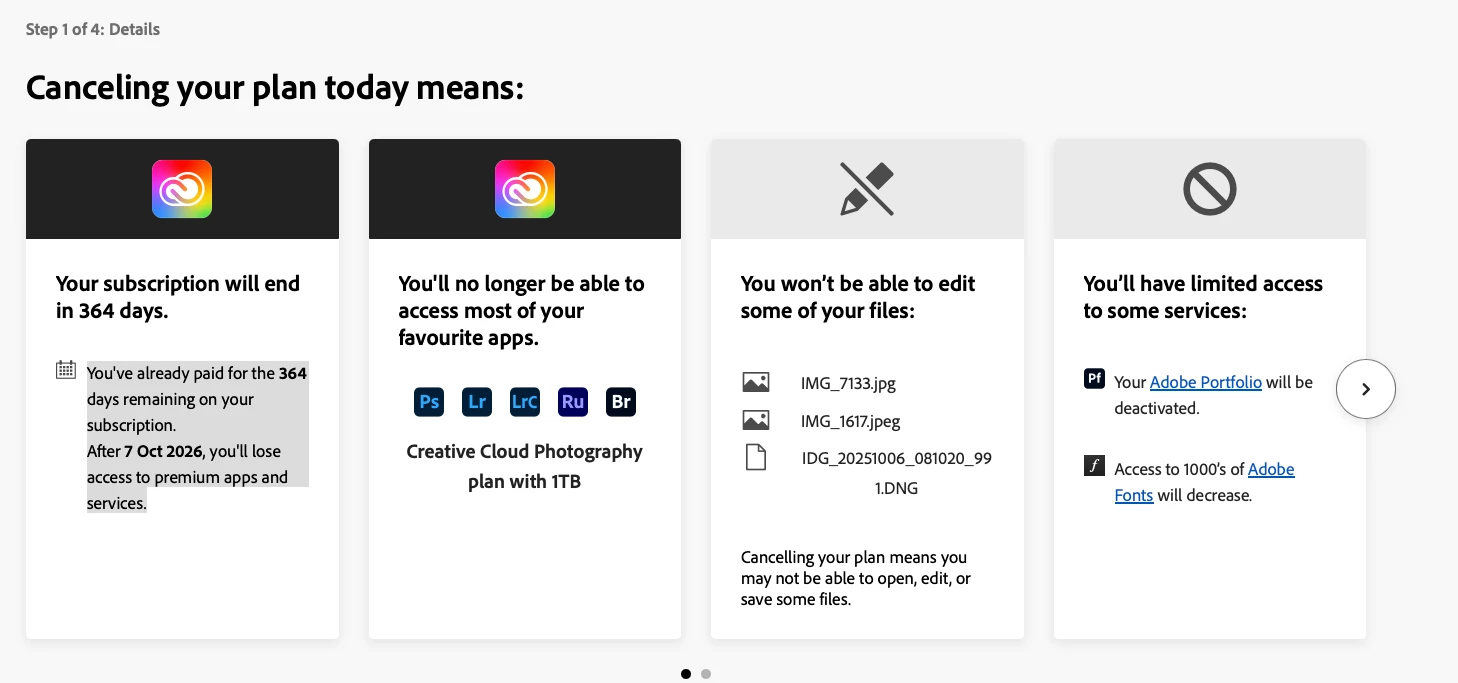Click the image icon next to IMG_7133.jpg
The height and width of the screenshot is (683, 1458).
[x=756, y=382]
